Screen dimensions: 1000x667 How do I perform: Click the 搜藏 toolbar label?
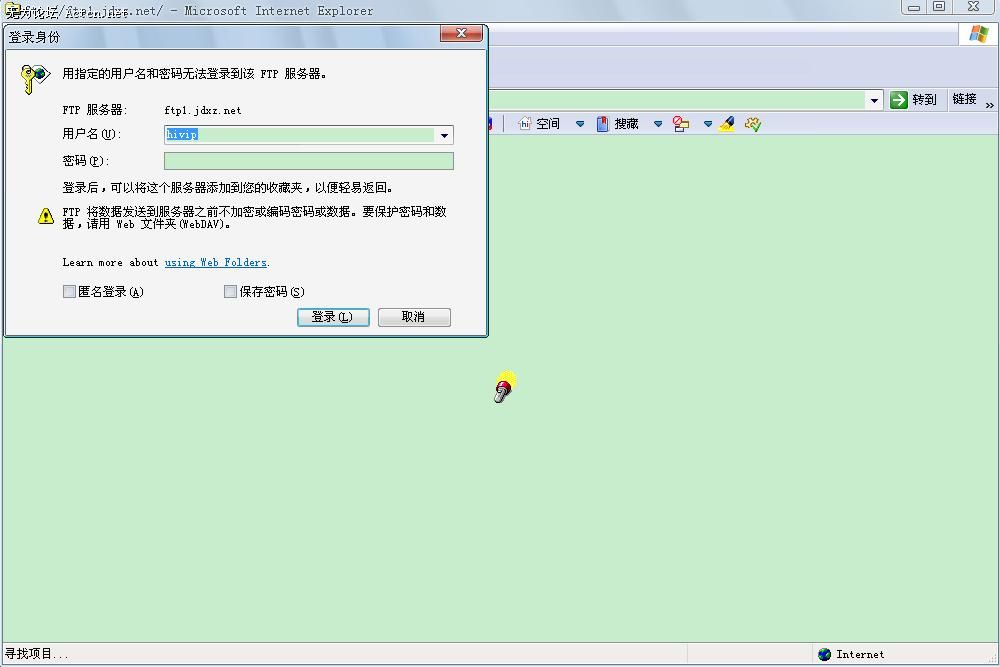(x=626, y=124)
